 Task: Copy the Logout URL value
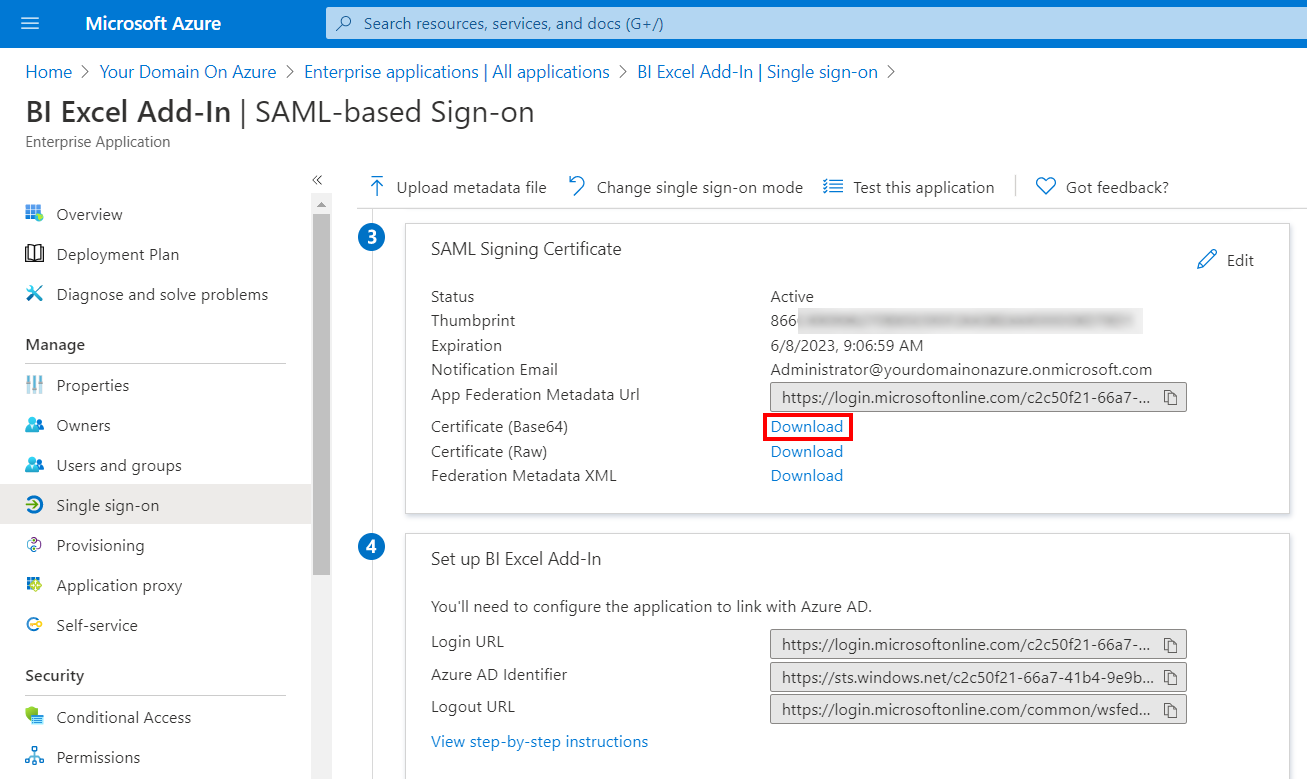[1170, 710]
